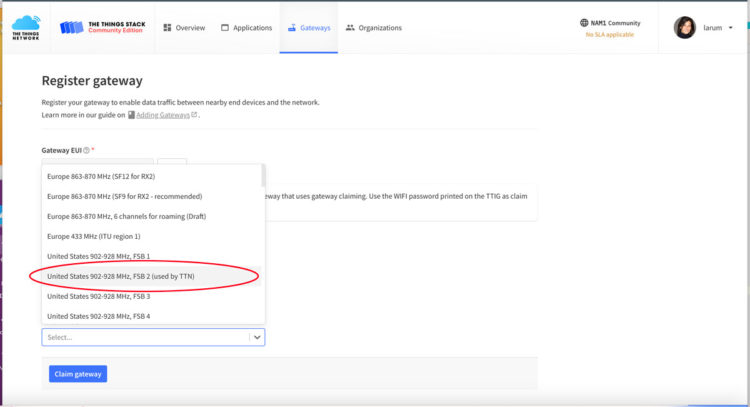Click the larum user avatar

tap(685, 28)
